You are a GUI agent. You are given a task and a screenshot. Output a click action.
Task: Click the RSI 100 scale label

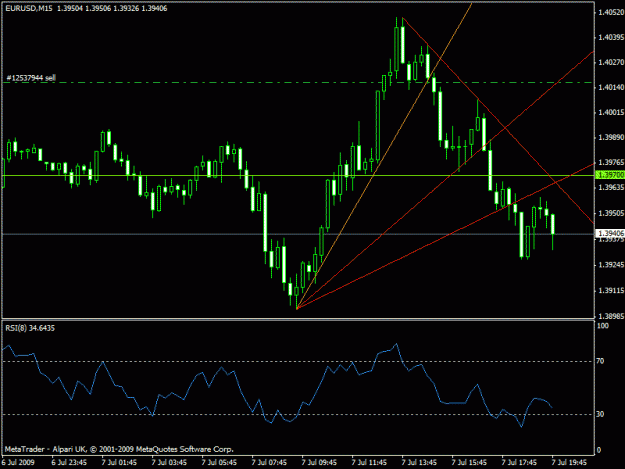pyautogui.click(x=603, y=326)
